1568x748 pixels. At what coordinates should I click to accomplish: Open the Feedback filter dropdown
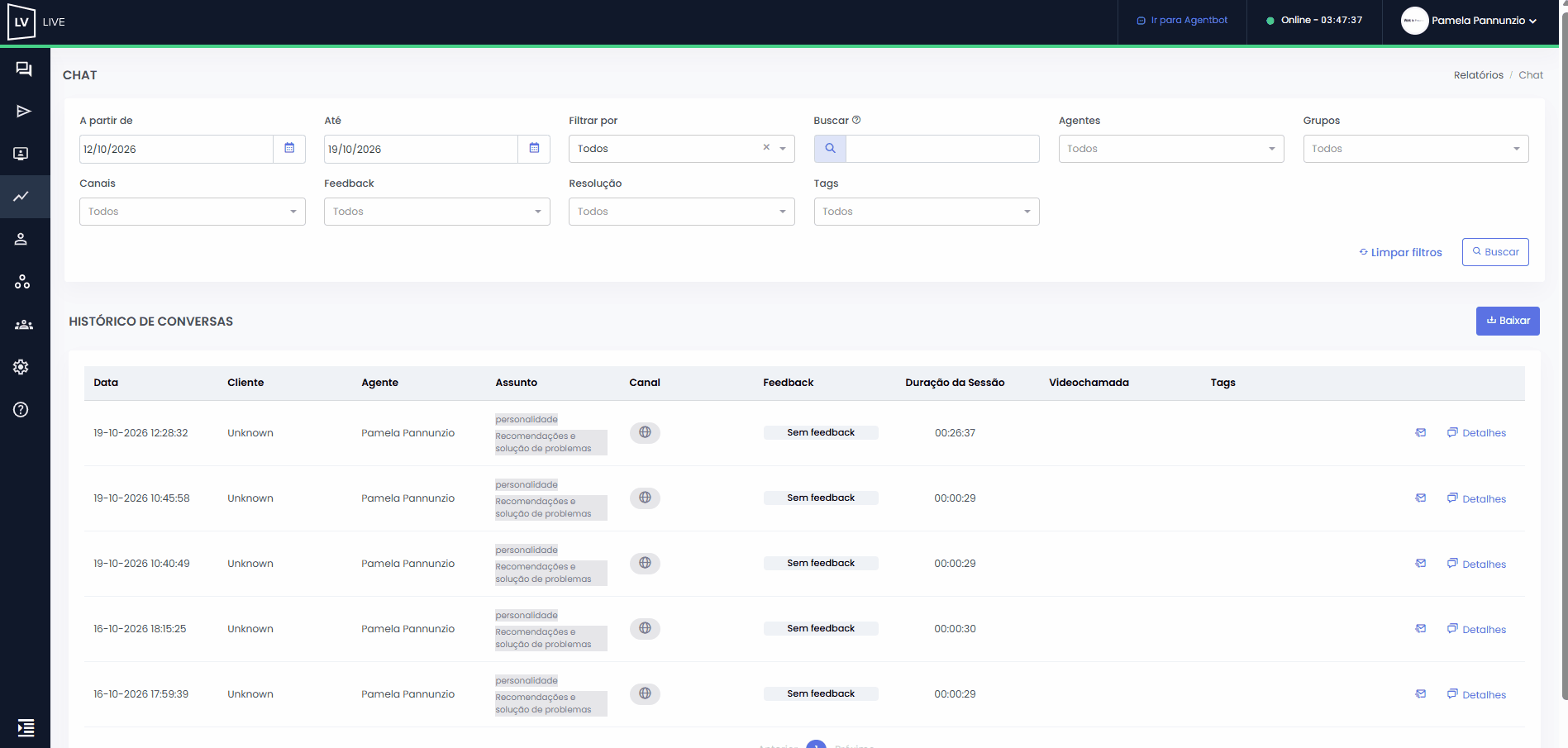(x=437, y=212)
